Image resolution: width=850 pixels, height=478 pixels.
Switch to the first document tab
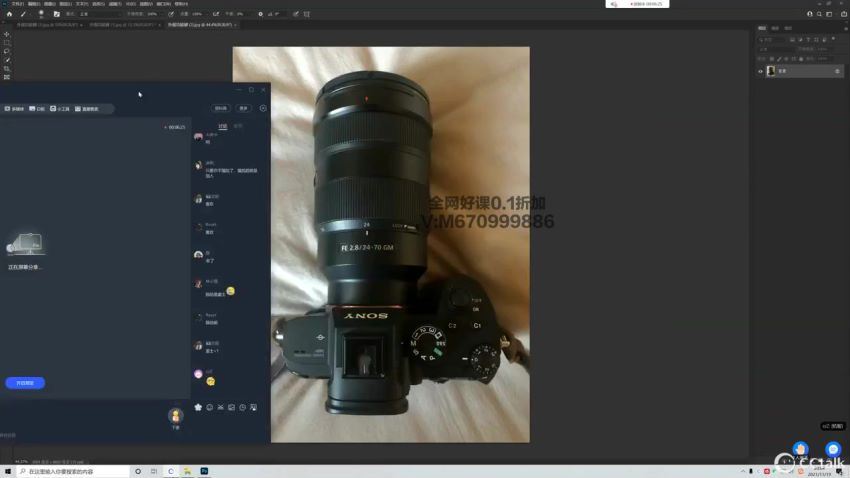pos(48,25)
